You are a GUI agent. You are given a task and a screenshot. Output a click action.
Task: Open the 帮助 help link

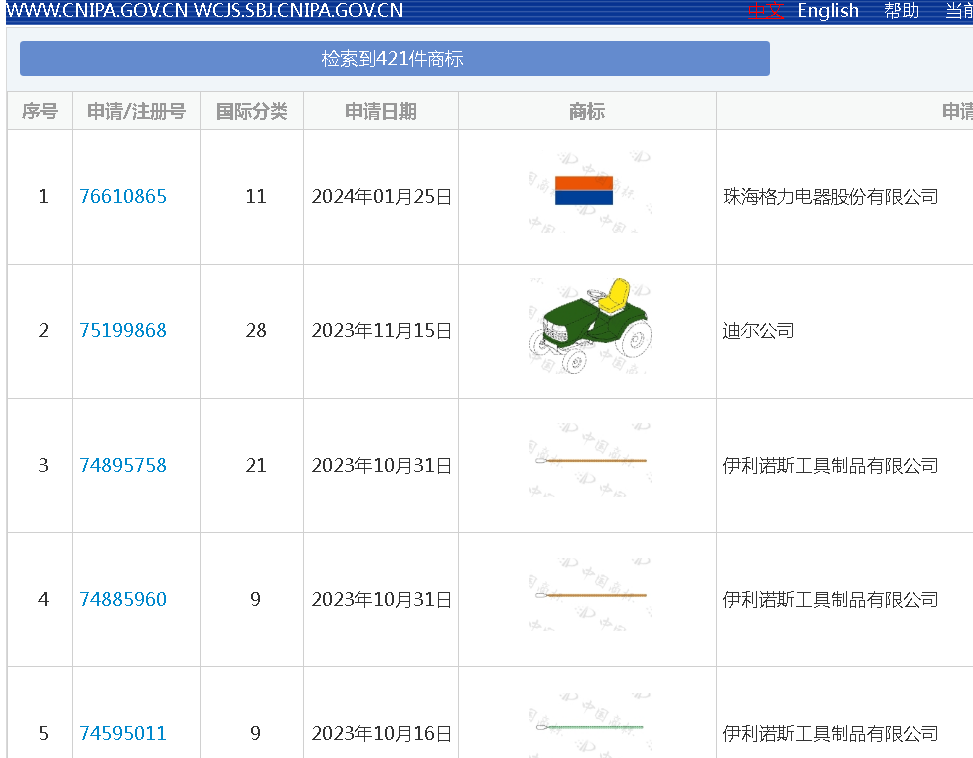(x=901, y=11)
